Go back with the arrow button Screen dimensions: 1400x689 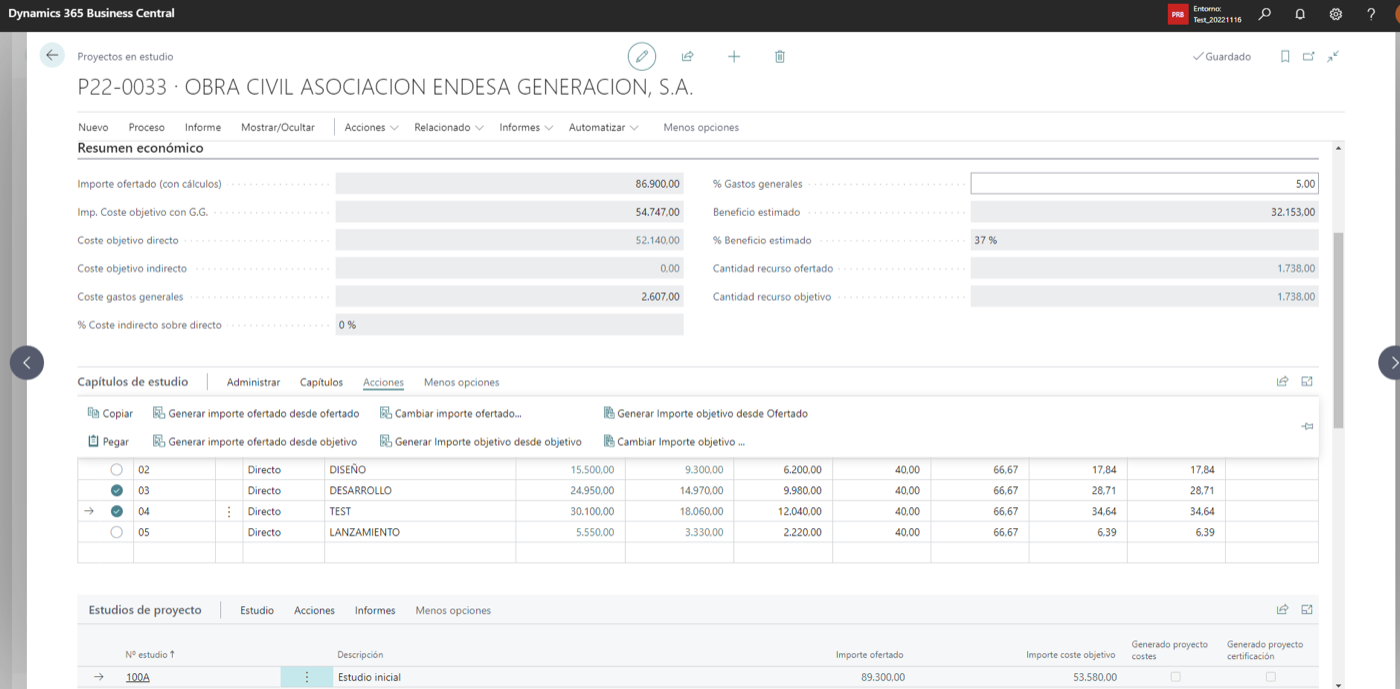click(52, 56)
